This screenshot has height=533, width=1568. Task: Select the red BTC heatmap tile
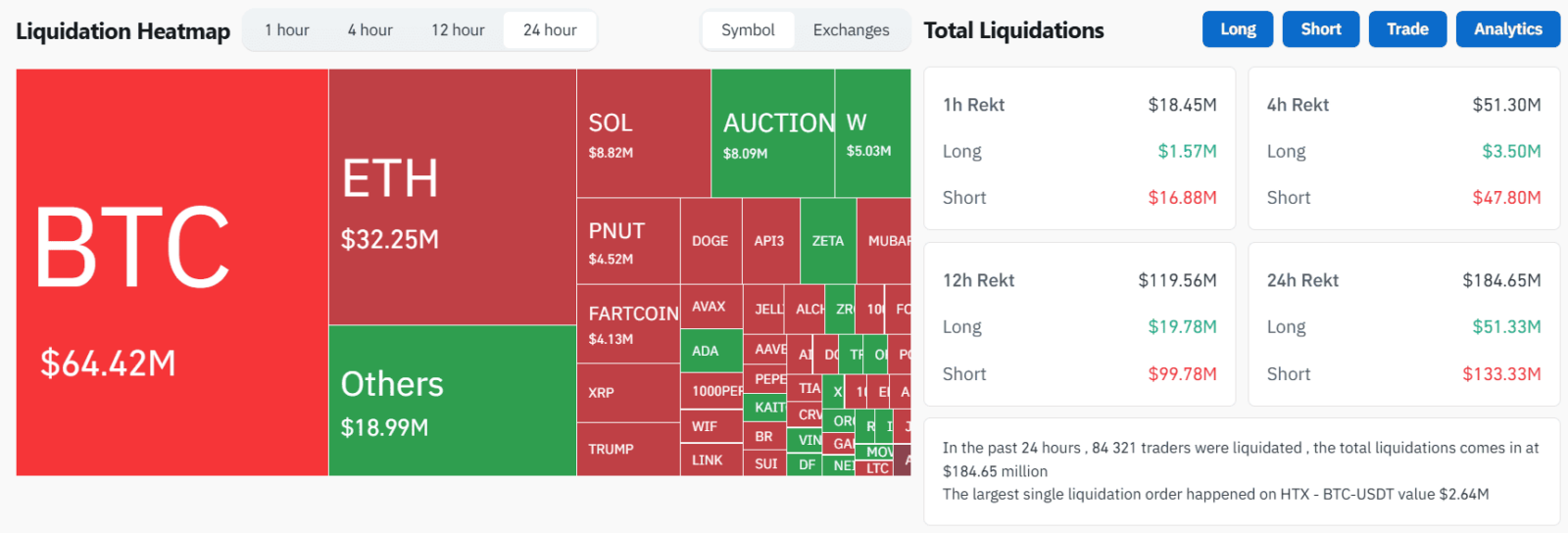click(x=172, y=272)
